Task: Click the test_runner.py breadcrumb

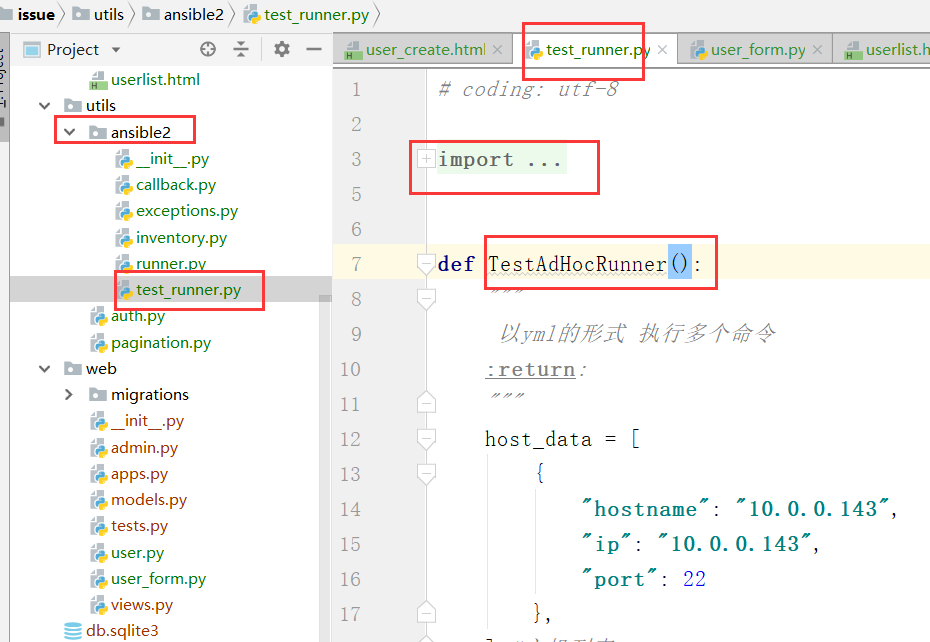Action: (x=307, y=14)
